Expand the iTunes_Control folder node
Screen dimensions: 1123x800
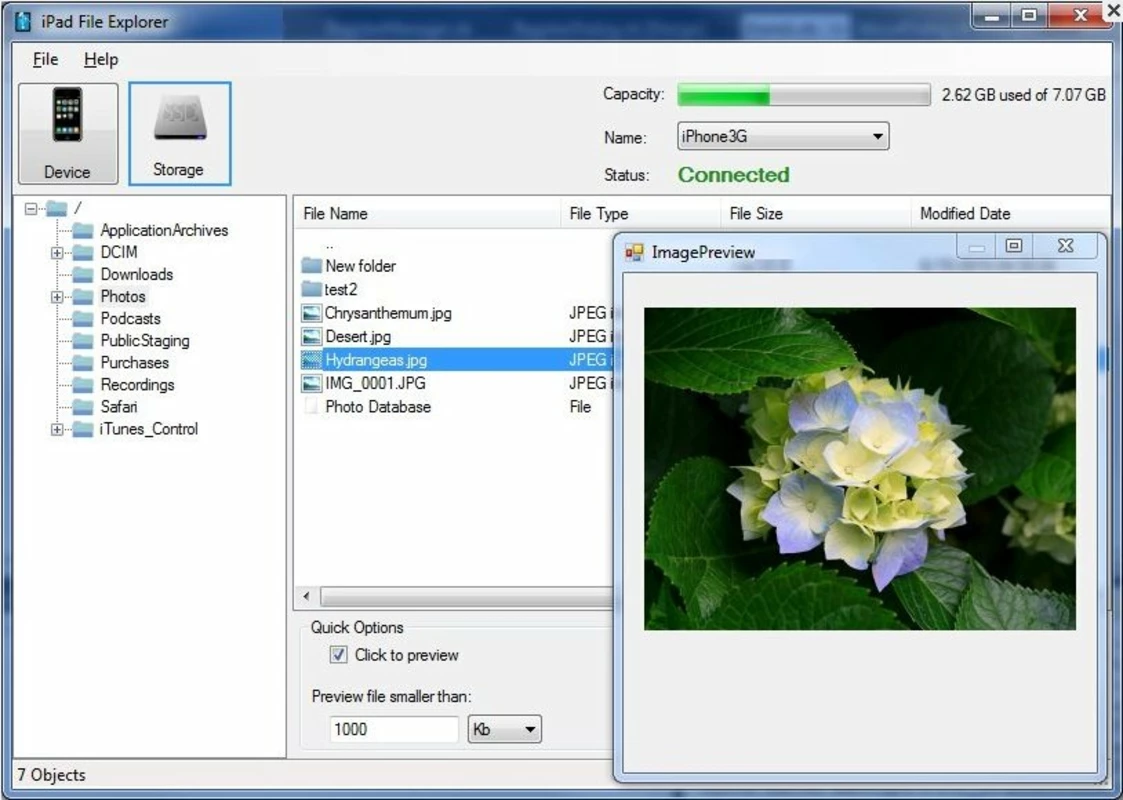point(57,430)
